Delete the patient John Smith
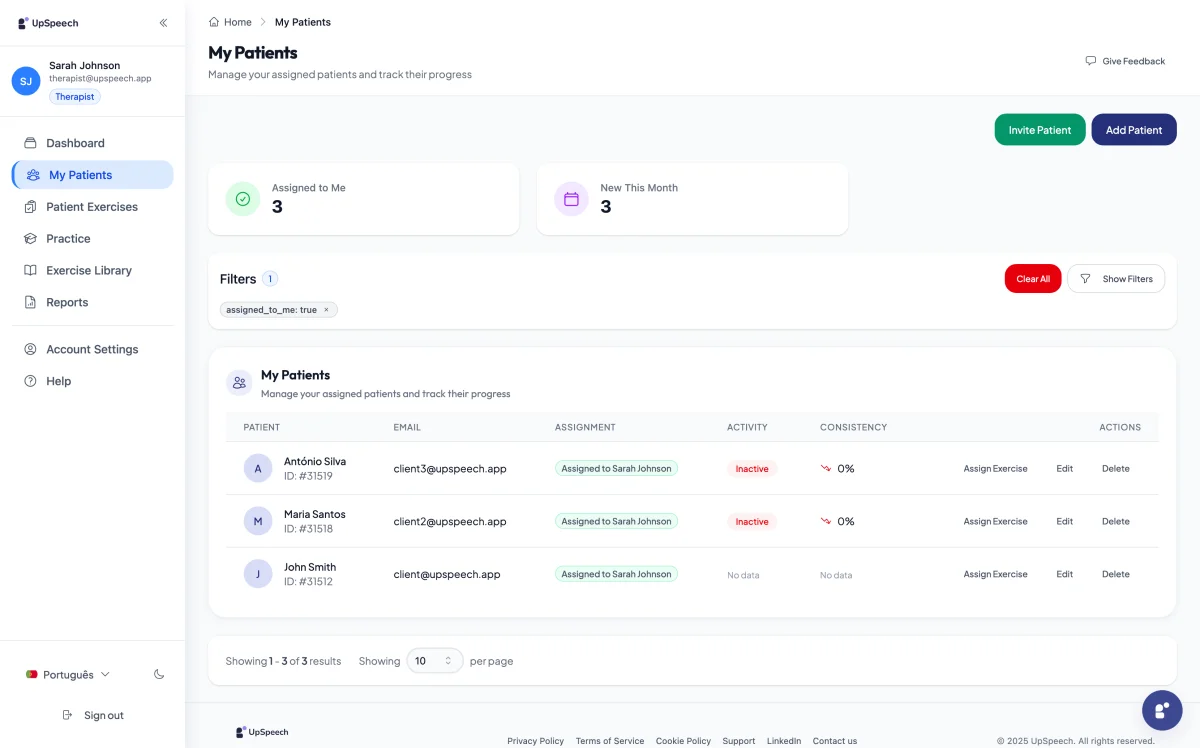 coord(1115,574)
